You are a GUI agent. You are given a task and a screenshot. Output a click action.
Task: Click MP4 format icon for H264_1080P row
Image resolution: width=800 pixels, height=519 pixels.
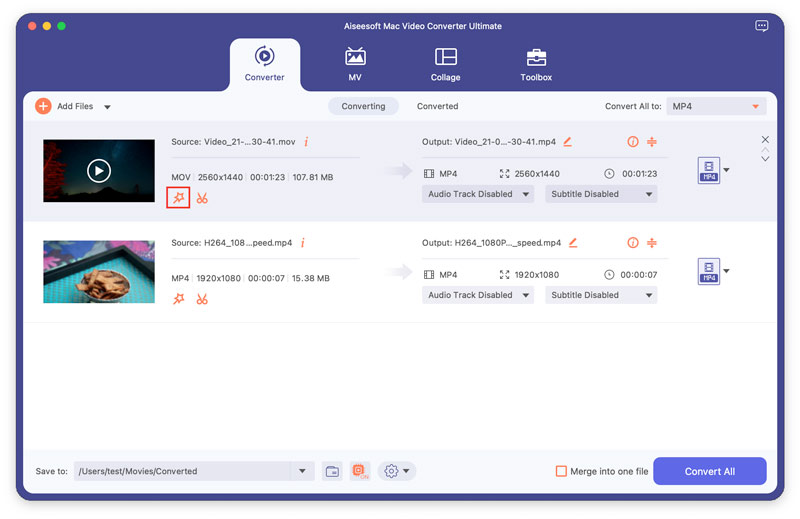click(709, 271)
